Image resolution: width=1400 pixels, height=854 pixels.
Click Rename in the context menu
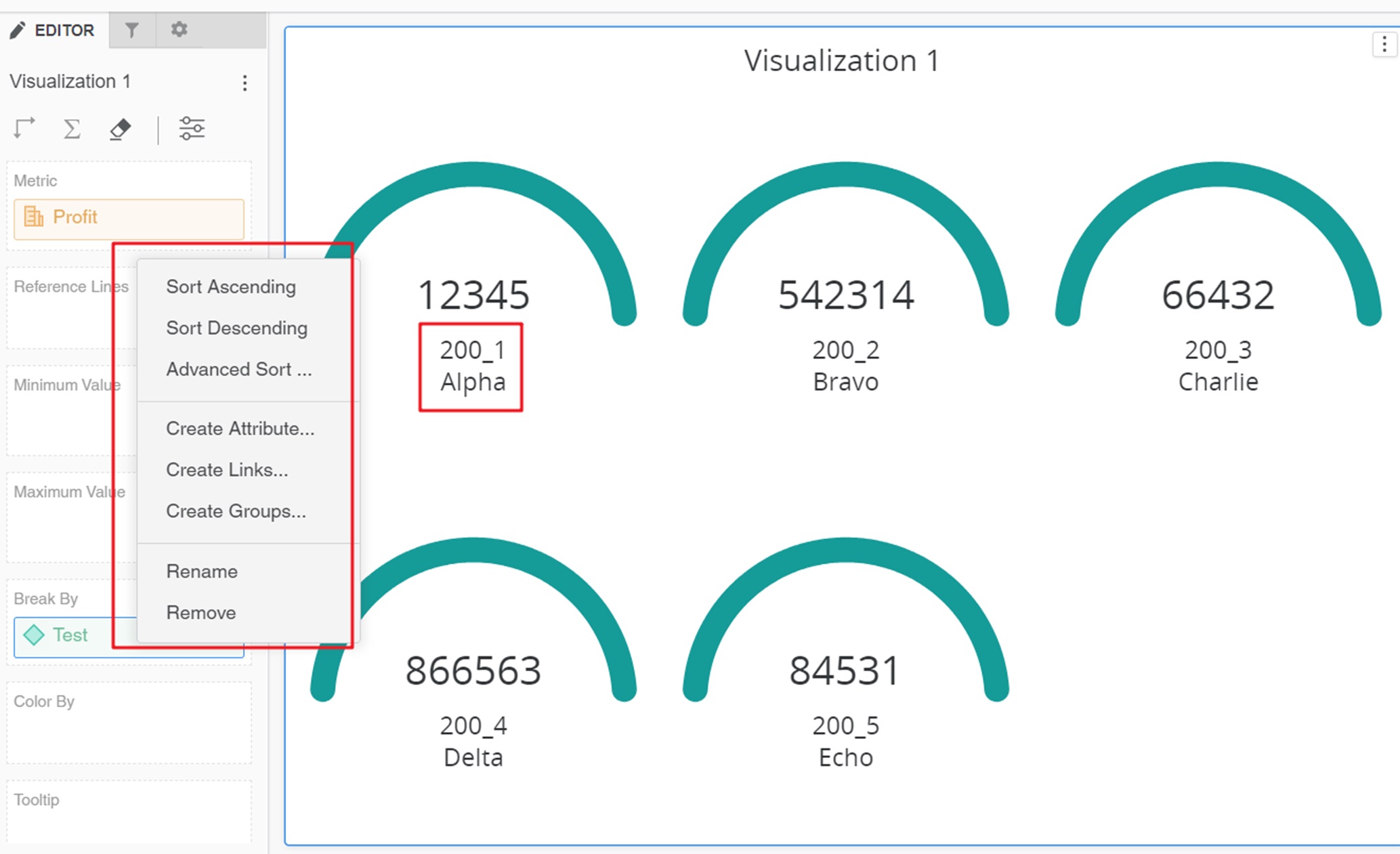click(201, 571)
